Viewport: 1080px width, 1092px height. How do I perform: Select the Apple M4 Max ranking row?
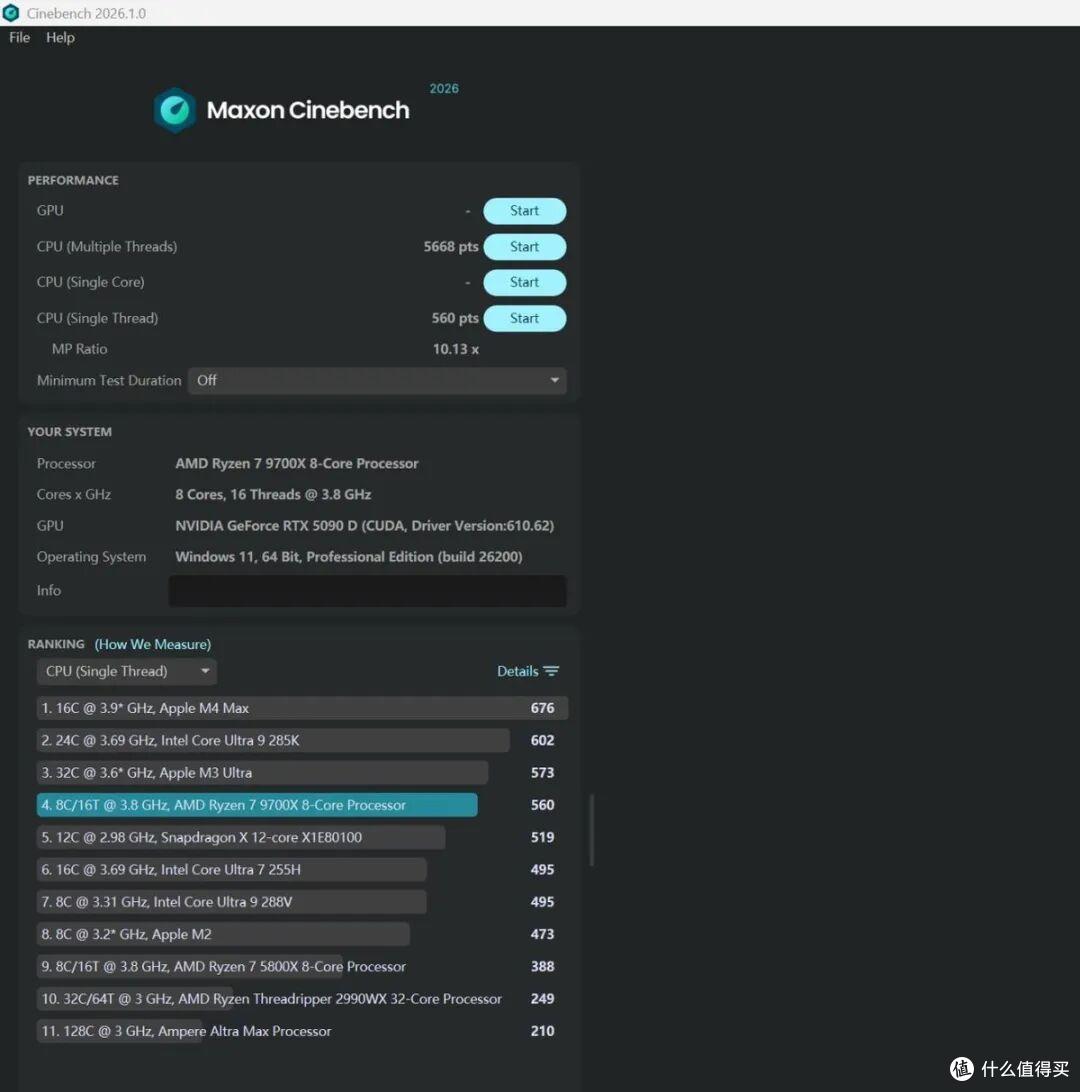click(302, 708)
